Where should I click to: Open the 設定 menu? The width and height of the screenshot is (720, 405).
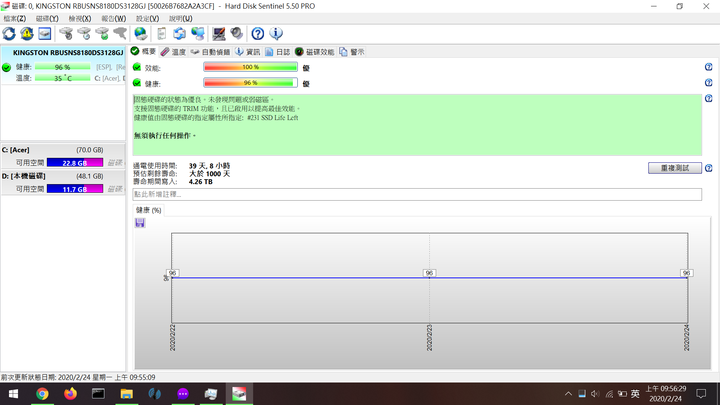point(147,18)
